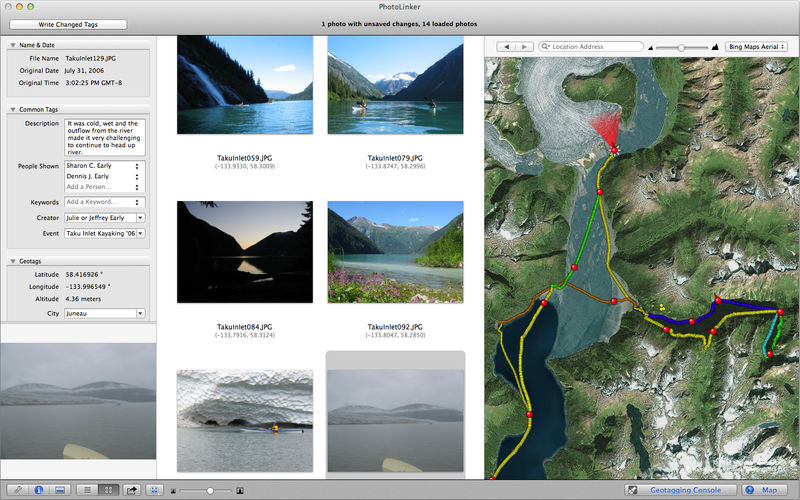The image size is (800, 500).
Task: Click the map forward arrow button
Action: 524,46
